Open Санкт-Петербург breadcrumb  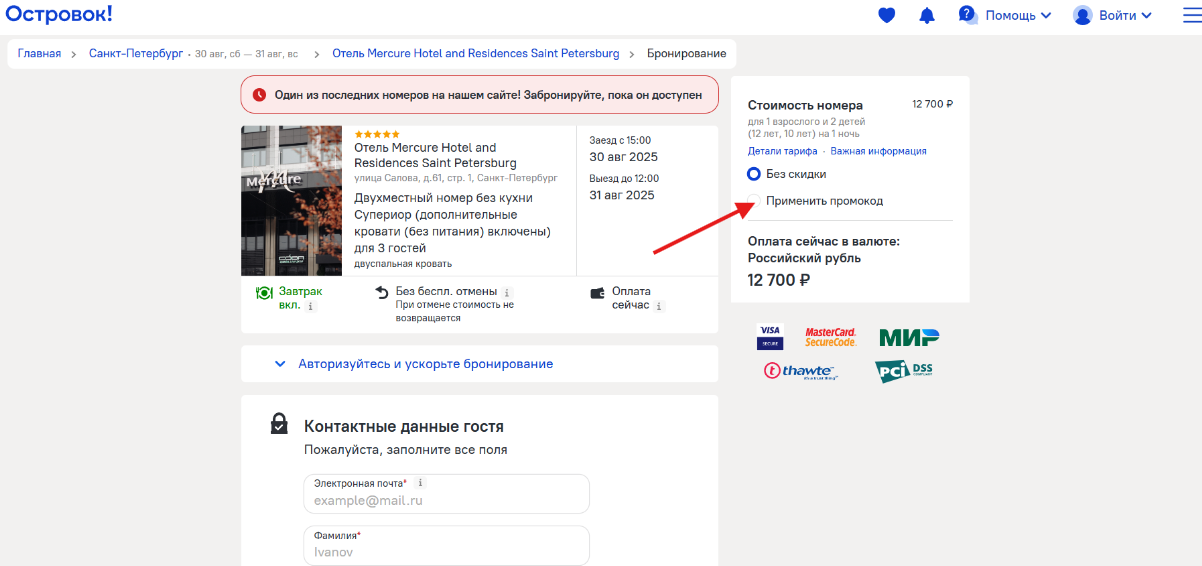tap(136, 53)
